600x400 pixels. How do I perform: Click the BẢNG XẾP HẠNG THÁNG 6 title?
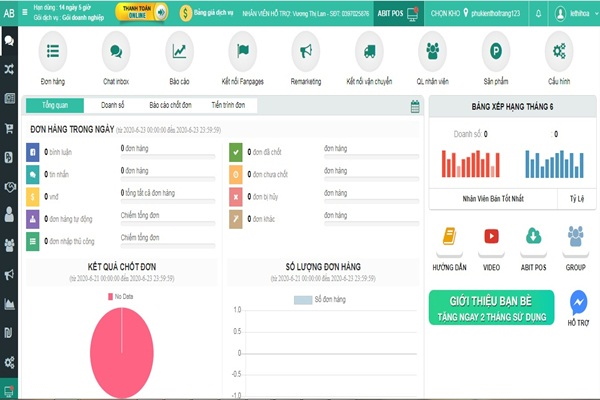pos(512,107)
